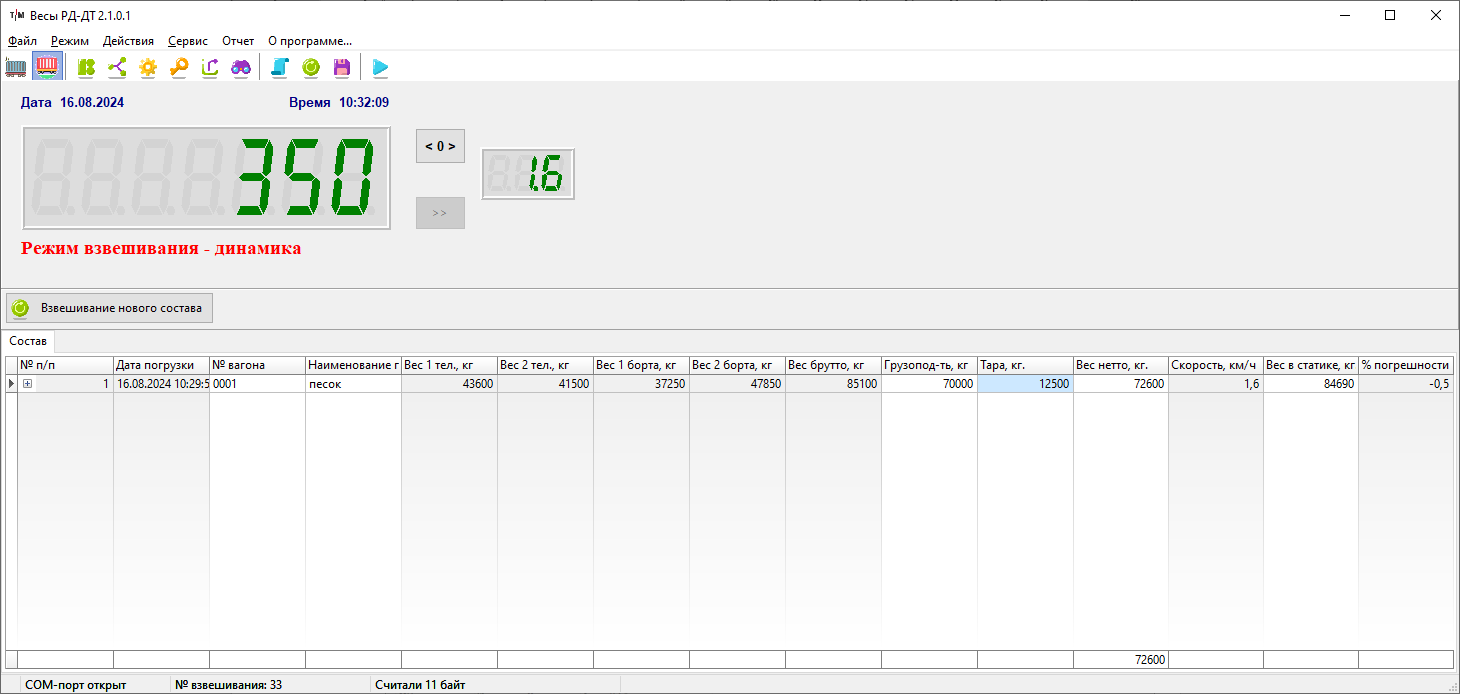Click the orange key toolbar icon
Screen dimensions: 1460x694
pyautogui.click(x=179, y=67)
